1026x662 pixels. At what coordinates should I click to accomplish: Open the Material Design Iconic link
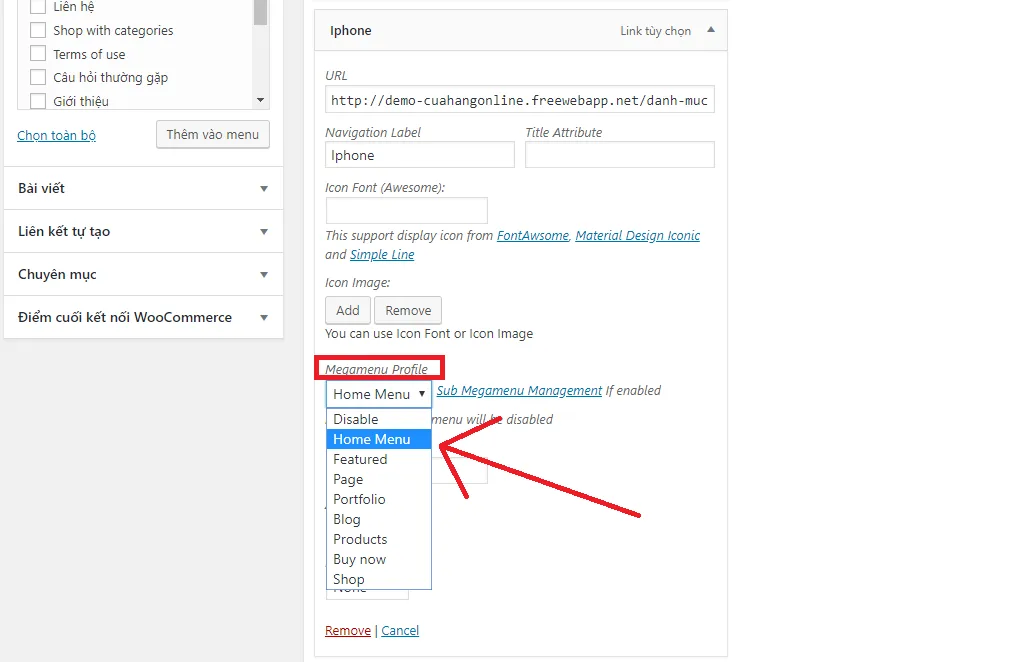pyautogui.click(x=637, y=235)
